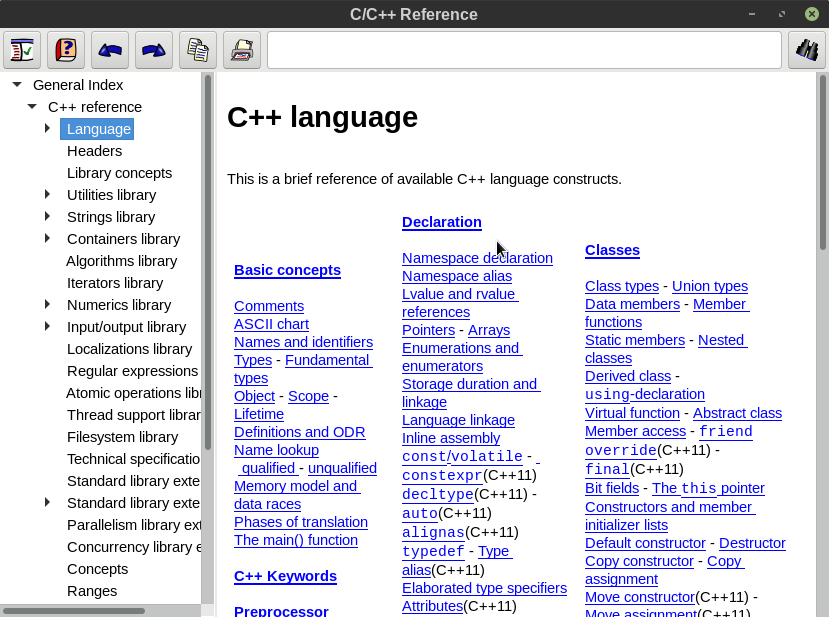Collapse the General Index tree node

point(17,85)
